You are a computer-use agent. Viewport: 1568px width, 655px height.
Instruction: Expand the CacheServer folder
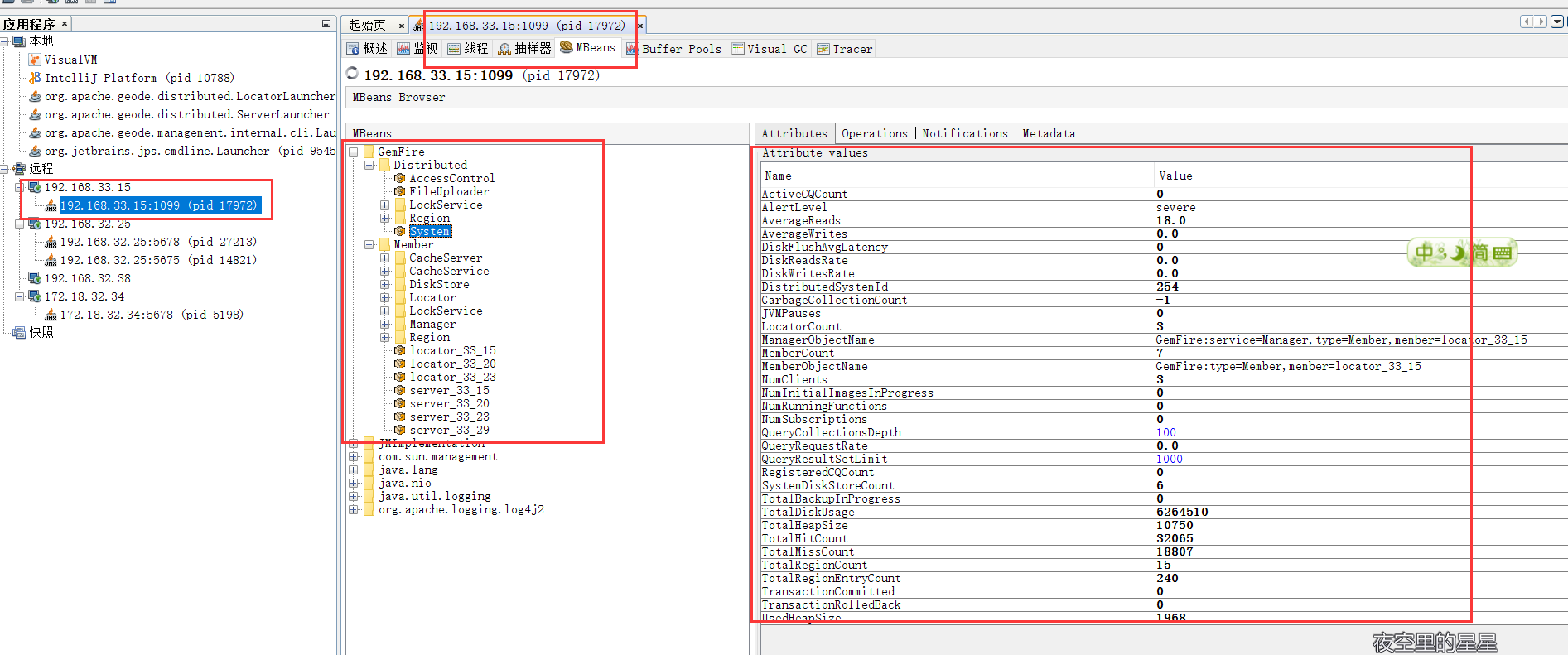coord(385,258)
